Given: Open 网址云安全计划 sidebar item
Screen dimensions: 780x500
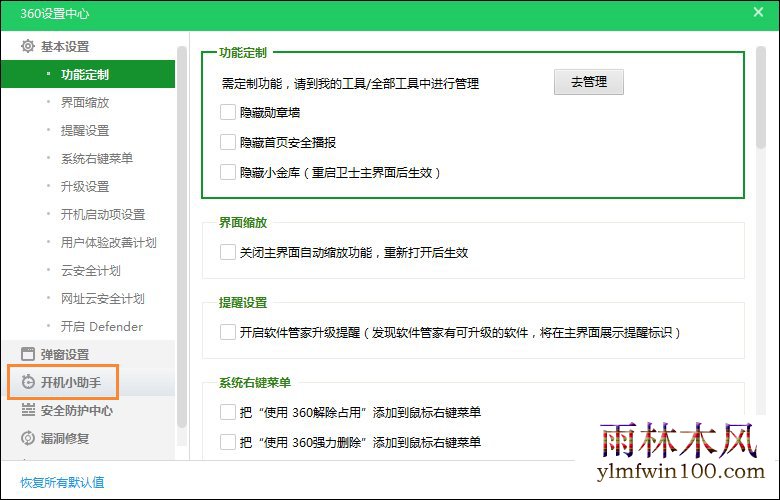Looking at the screenshot, I should 102,299.
